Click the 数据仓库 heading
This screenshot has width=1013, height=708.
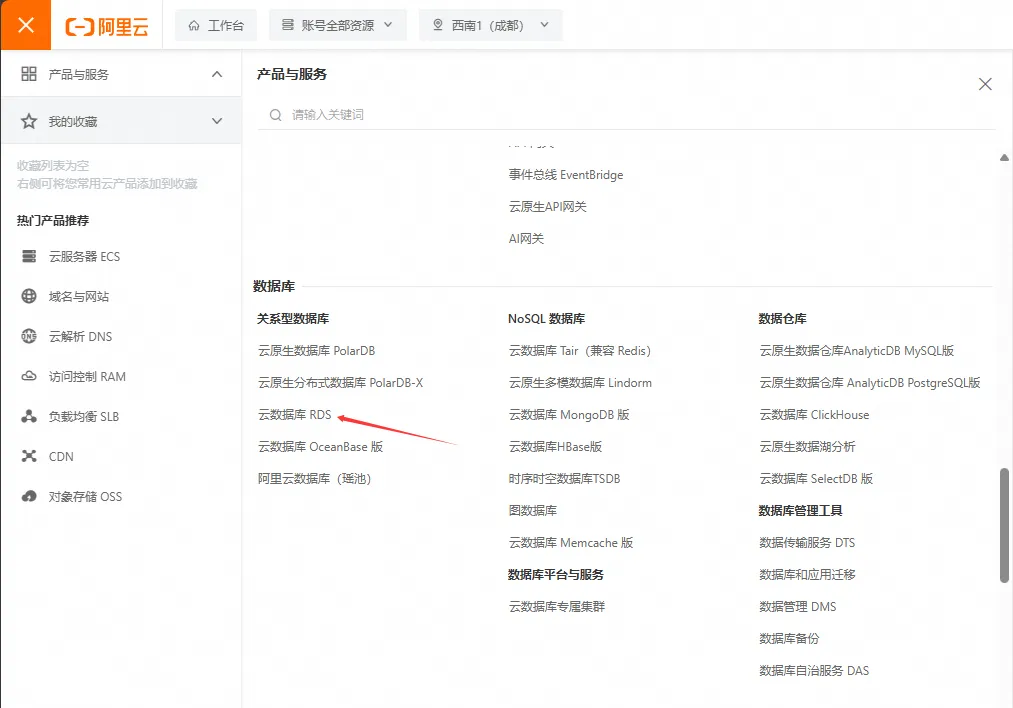(x=782, y=318)
